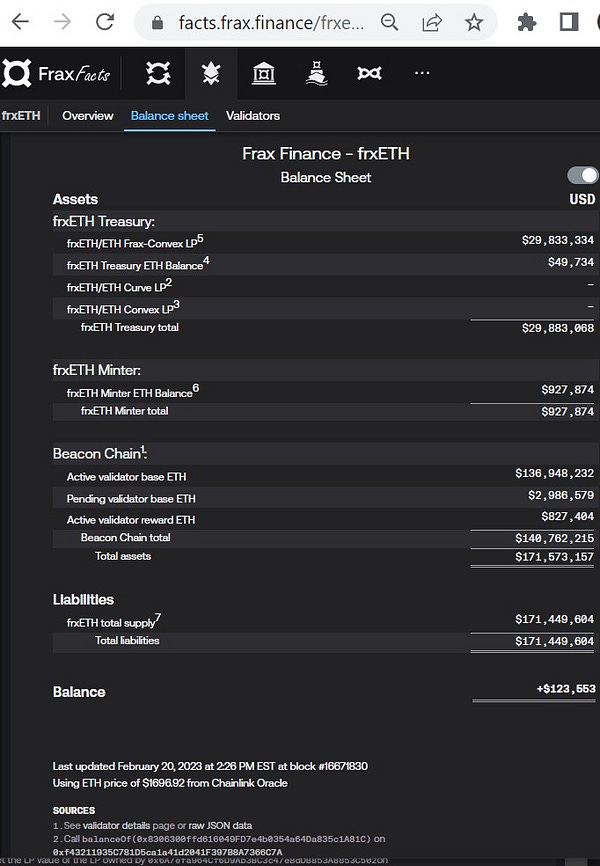Go back with the browser back arrow
The image size is (600, 866).
coord(20,22)
